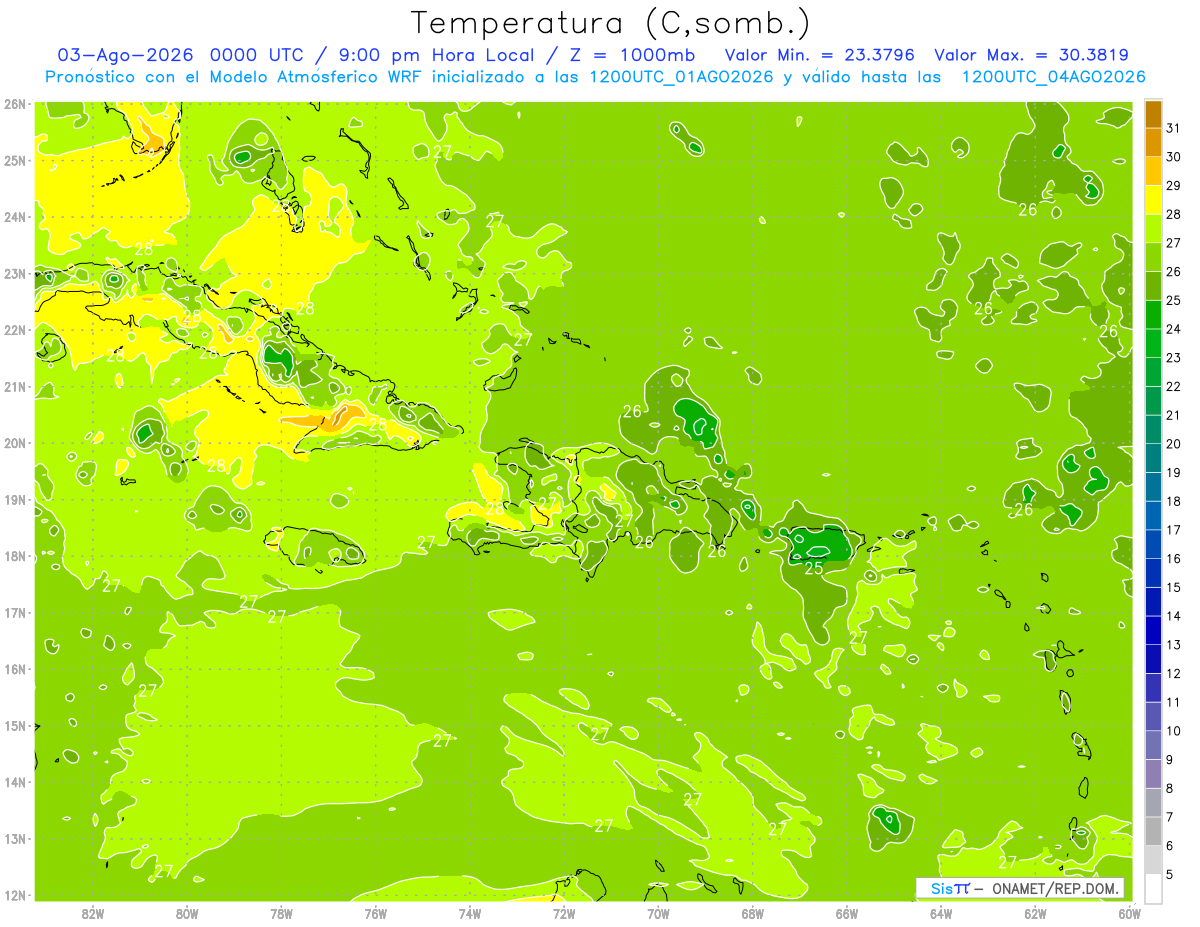Image resolution: width=1200 pixels, height=927 pixels.
Task: Click the 64W longitude axis label
Action: (941, 913)
